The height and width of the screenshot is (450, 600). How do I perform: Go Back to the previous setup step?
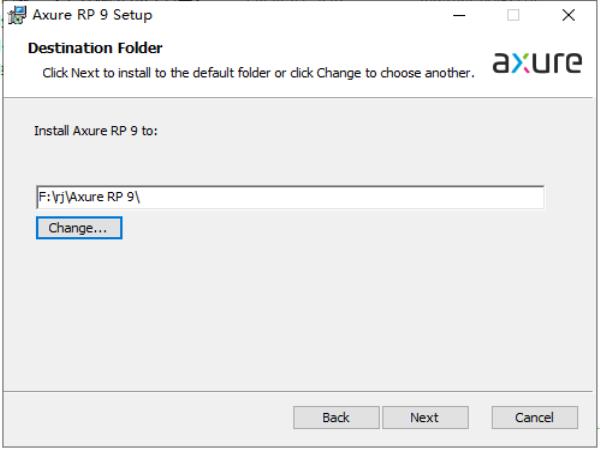336,417
